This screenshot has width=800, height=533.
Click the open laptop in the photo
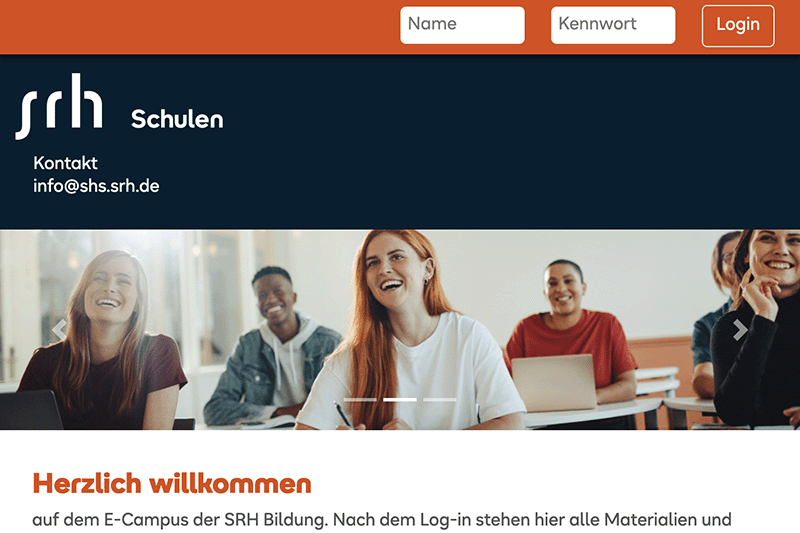click(x=554, y=383)
